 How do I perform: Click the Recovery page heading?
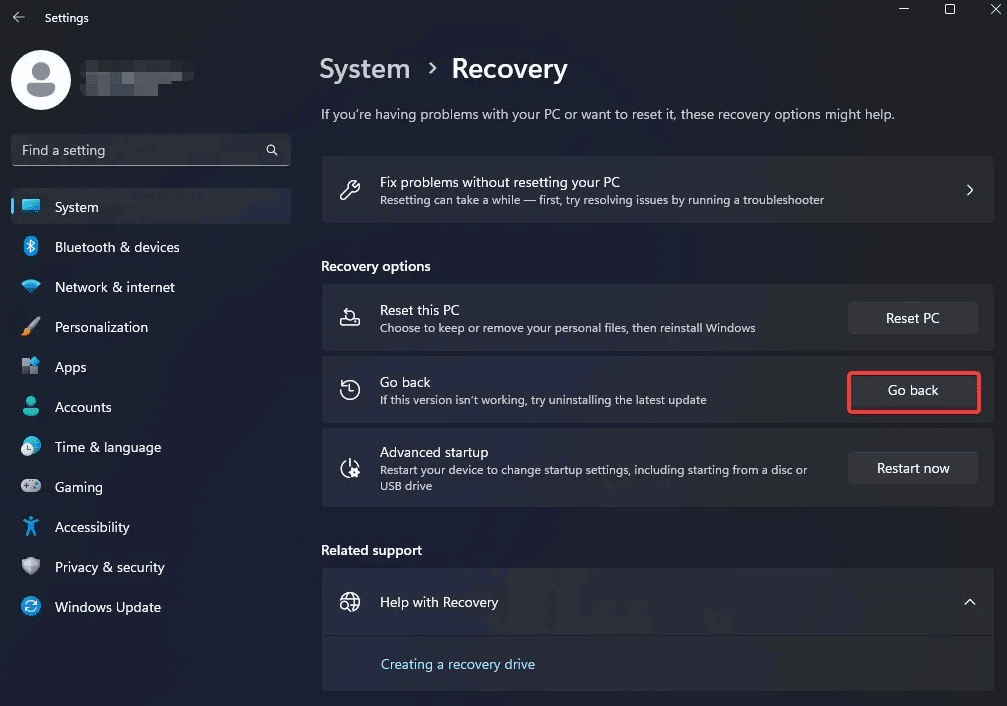tap(509, 68)
